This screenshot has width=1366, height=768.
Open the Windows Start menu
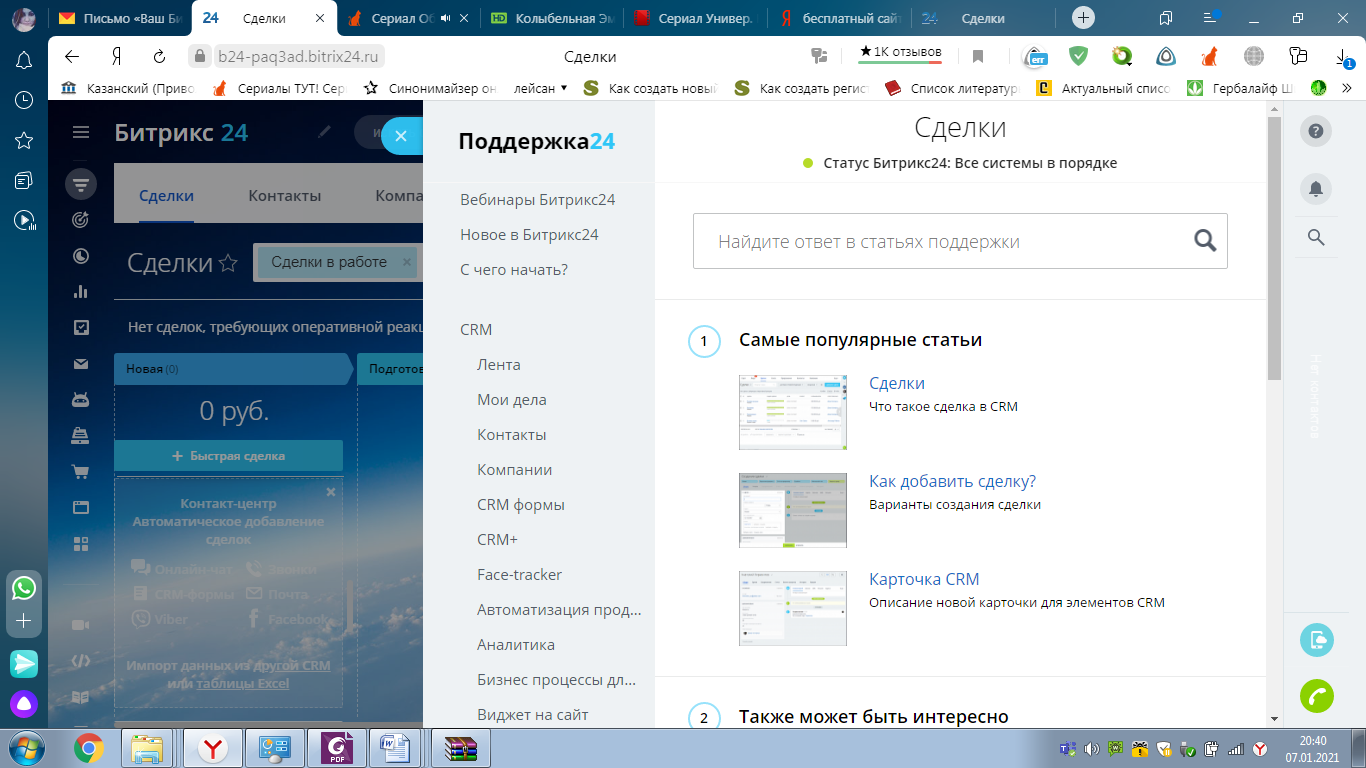tap(25, 747)
